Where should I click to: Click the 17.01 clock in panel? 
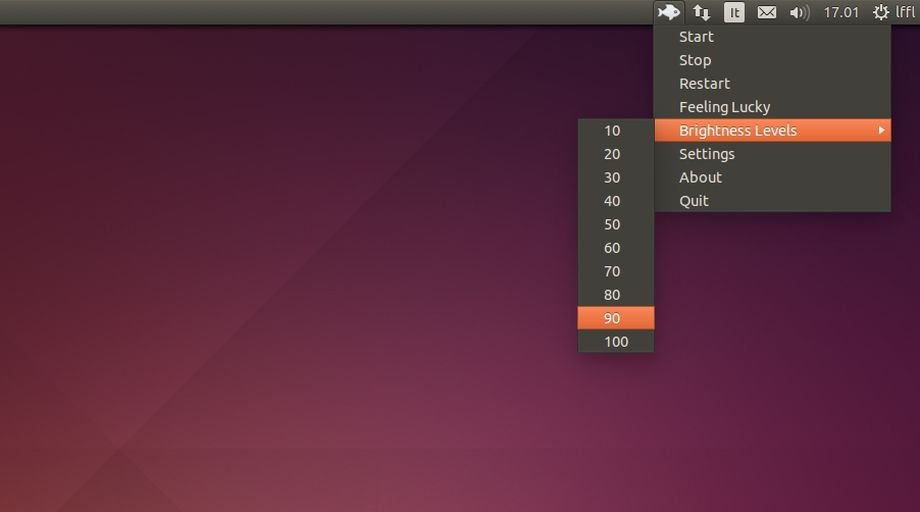841,12
